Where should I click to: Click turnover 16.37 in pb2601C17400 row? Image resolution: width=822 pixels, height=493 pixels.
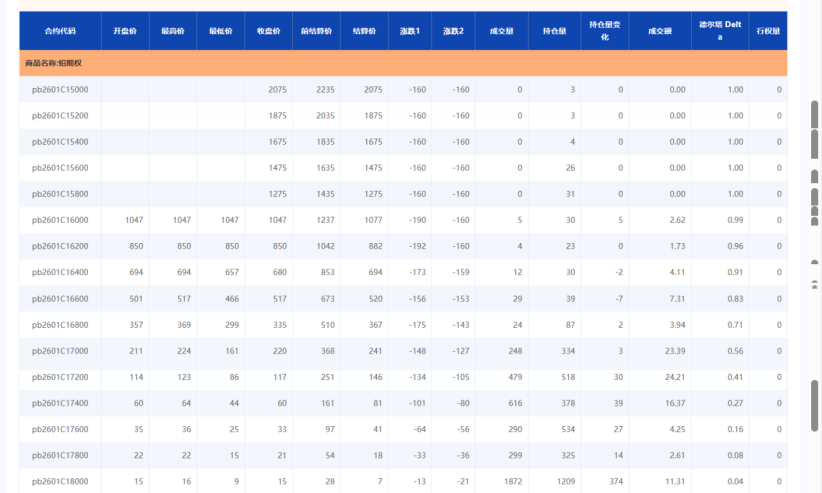[675, 403]
